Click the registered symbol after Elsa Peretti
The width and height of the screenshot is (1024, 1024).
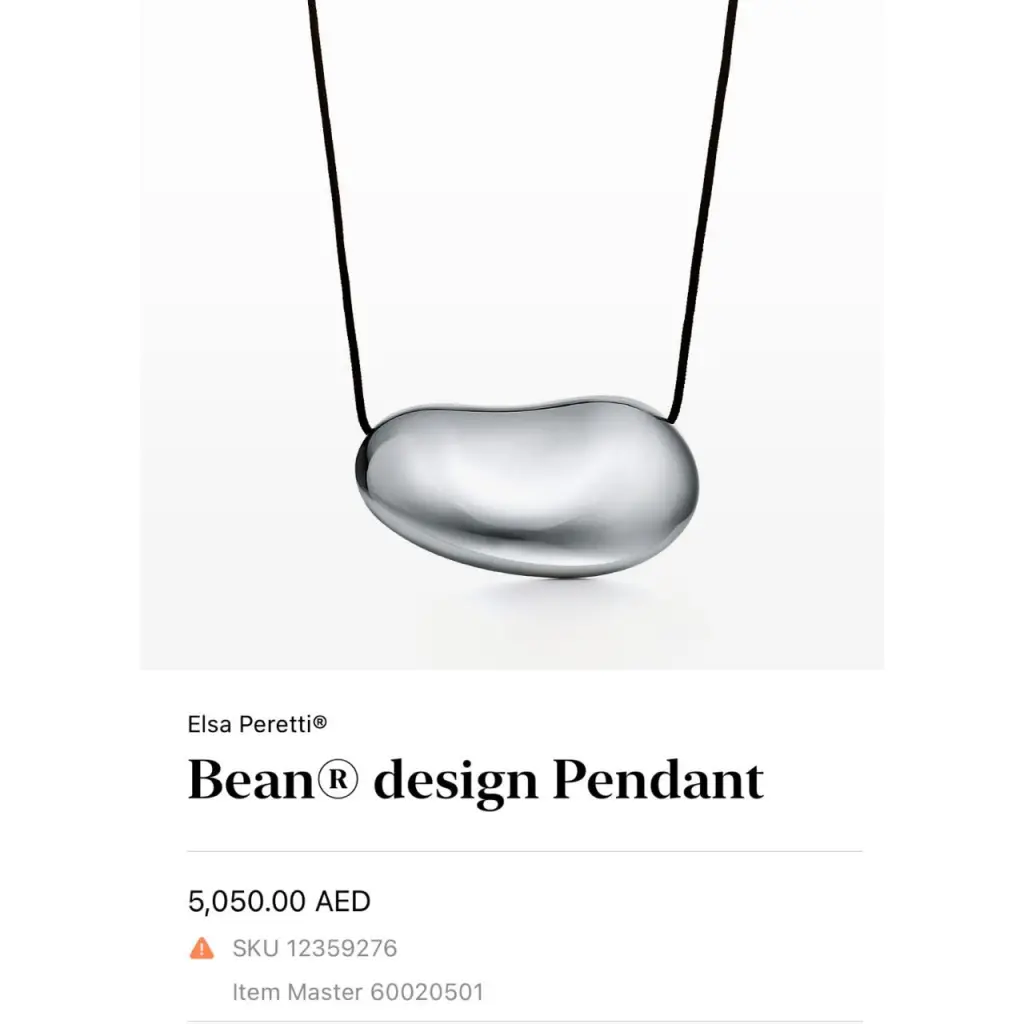[x=320, y=722]
